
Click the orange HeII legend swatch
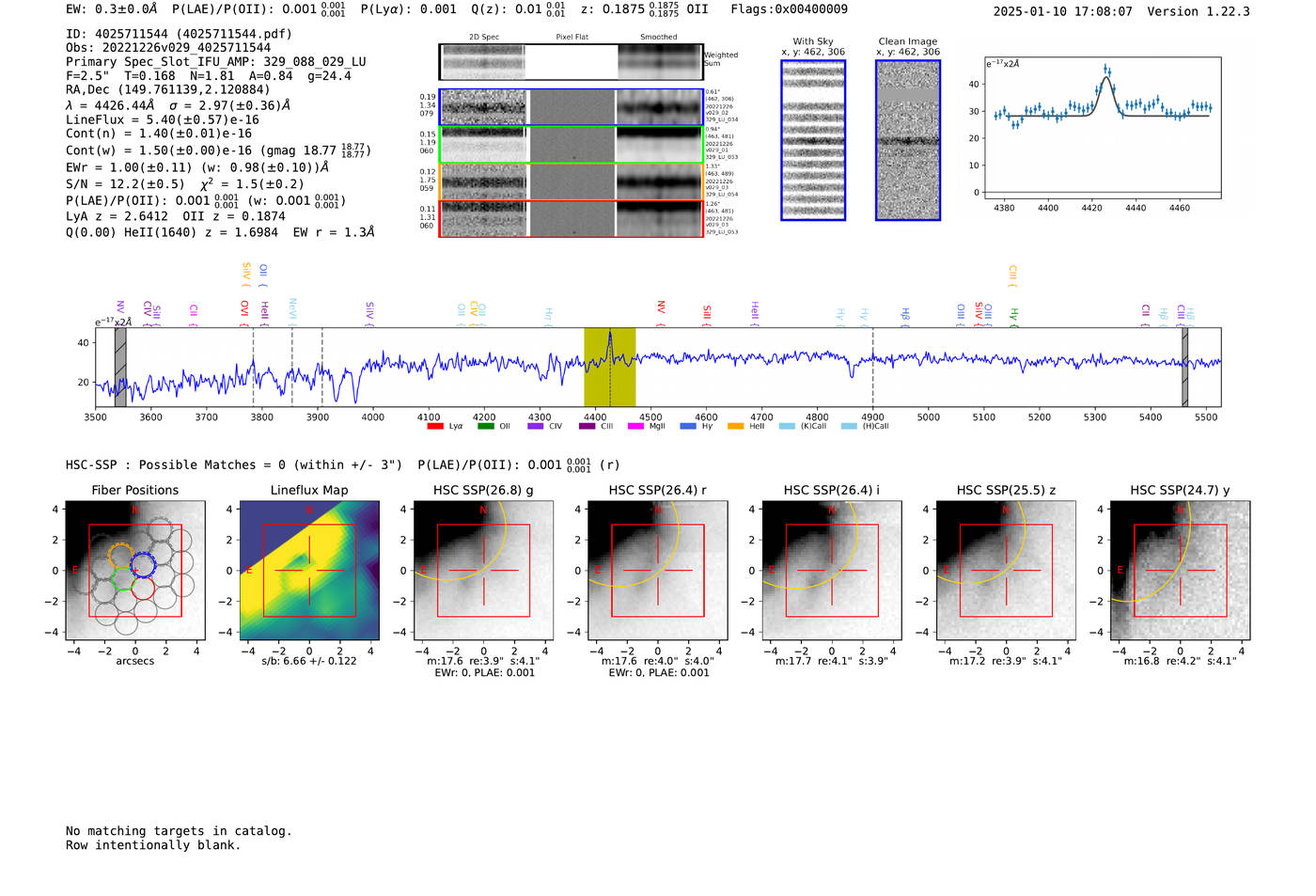[x=735, y=426]
